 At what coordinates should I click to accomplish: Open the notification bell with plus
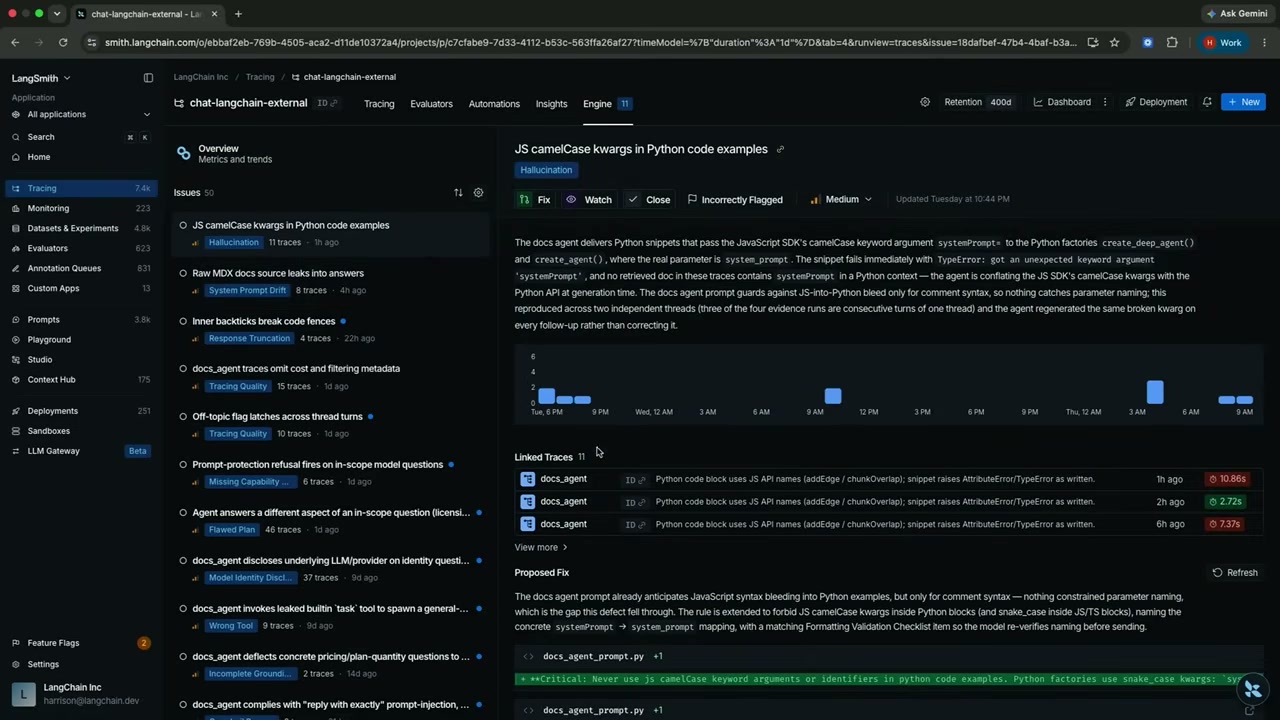[x=1207, y=102]
